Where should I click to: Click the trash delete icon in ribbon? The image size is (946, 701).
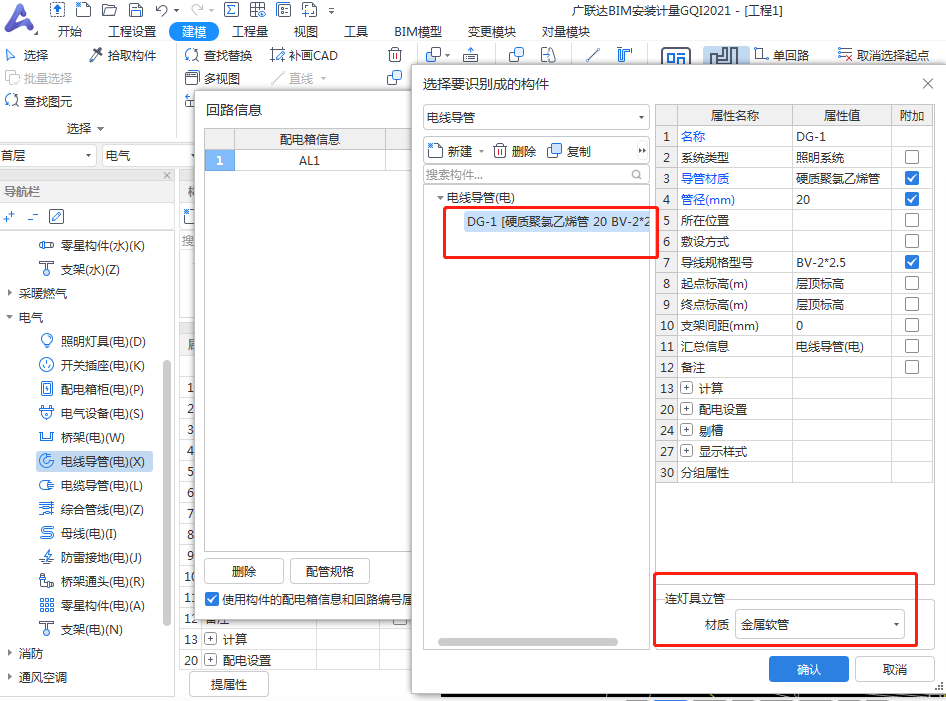pyautogui.click(x=395, y=55)
